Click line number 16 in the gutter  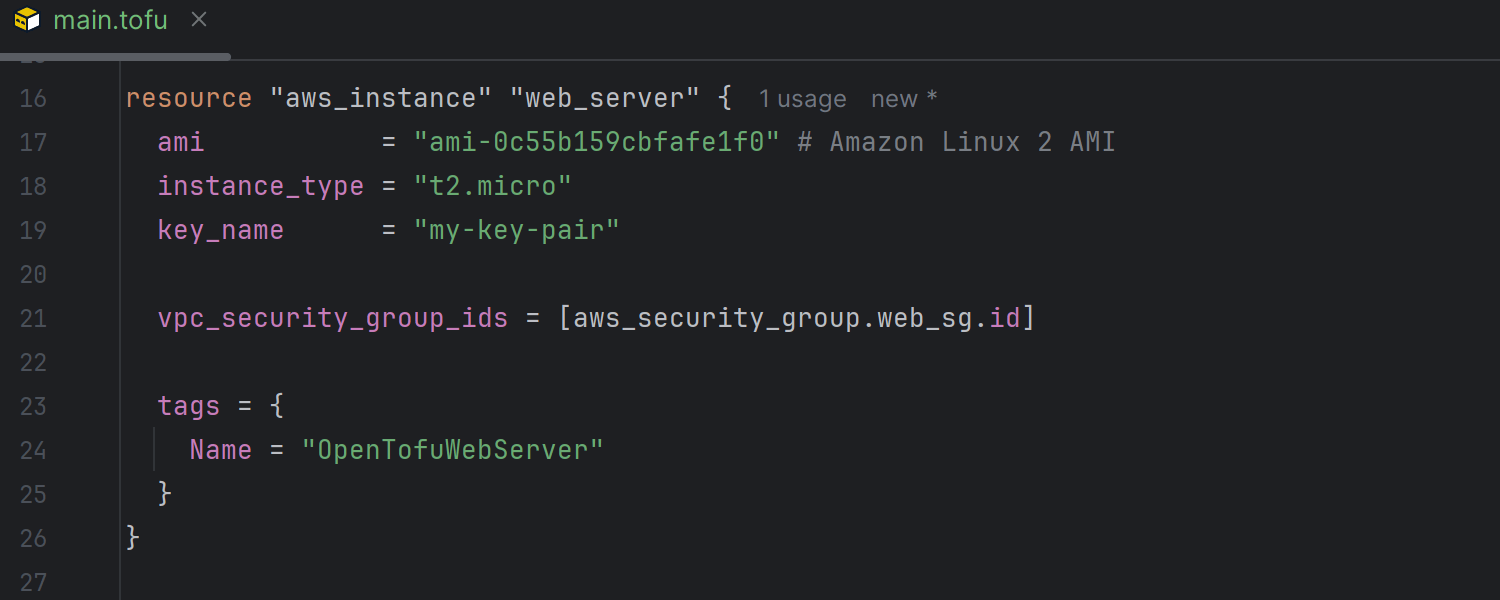33,98
